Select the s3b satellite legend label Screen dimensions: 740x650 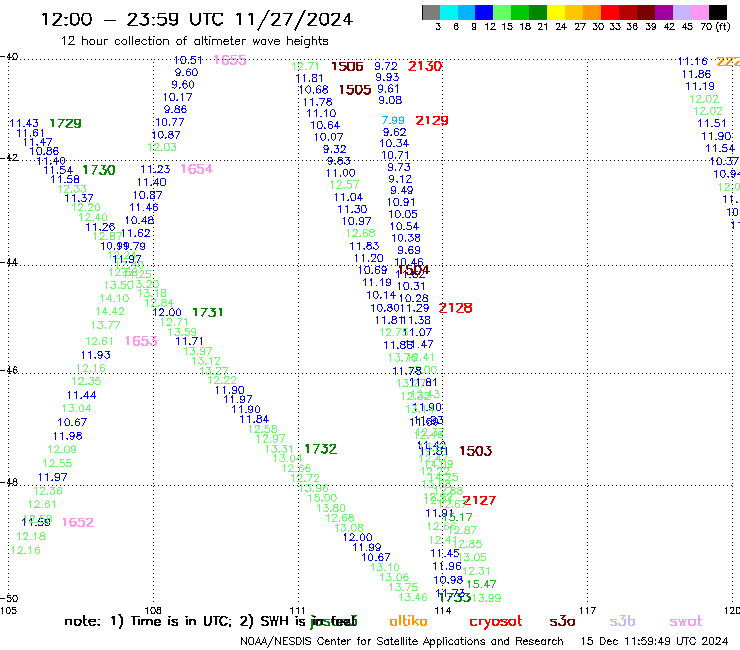(x=622, y=621)
